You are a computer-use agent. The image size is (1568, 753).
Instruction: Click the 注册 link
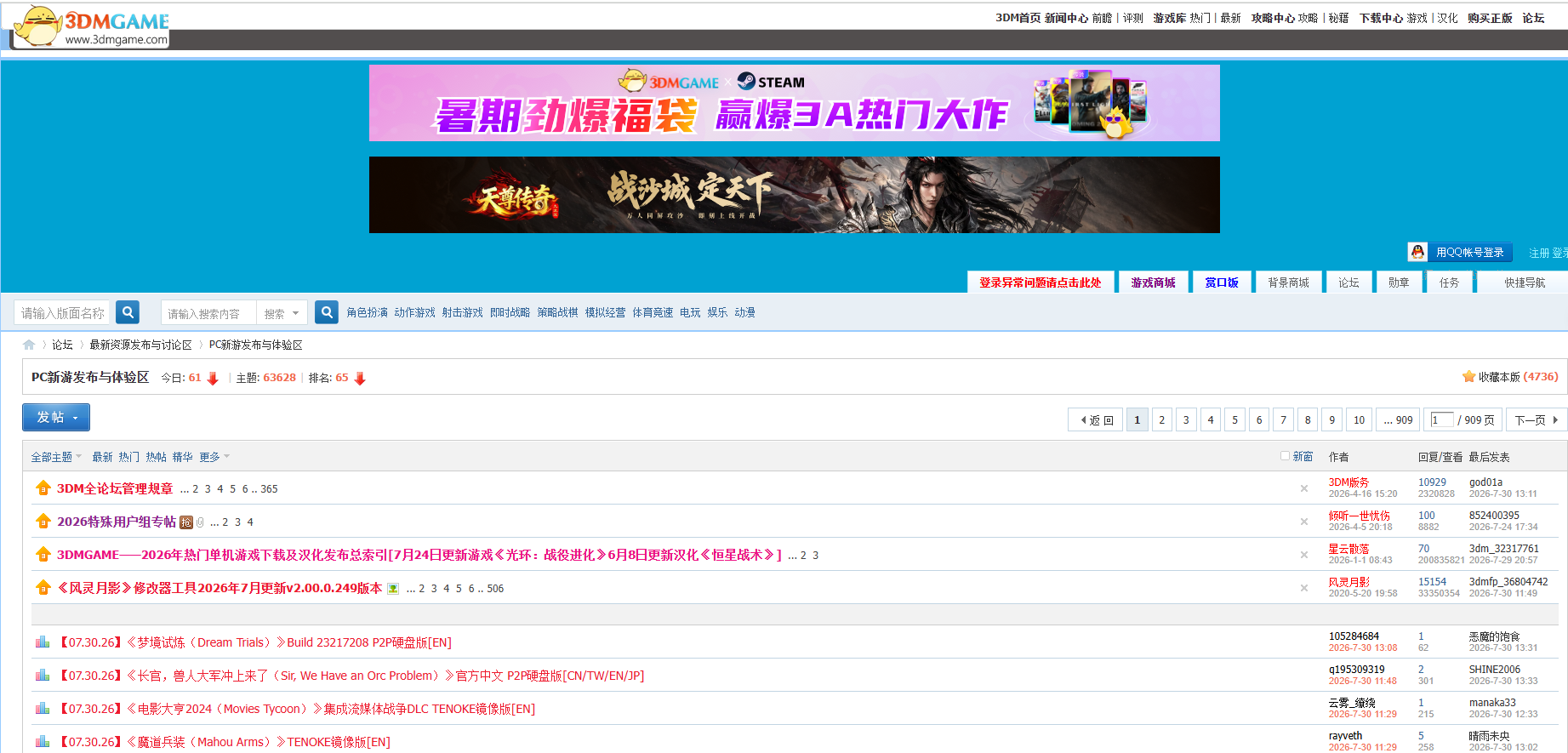pyautogui.click(x=1538, y=253)
